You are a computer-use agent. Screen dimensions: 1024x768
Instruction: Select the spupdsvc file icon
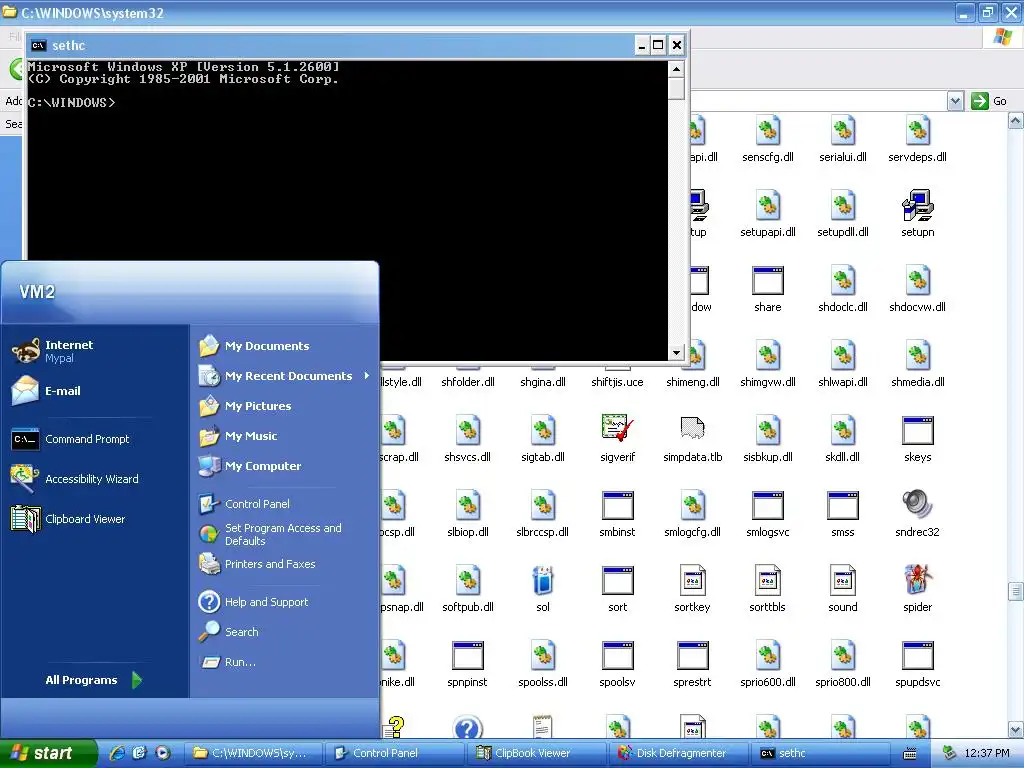(x=918, y=656)
